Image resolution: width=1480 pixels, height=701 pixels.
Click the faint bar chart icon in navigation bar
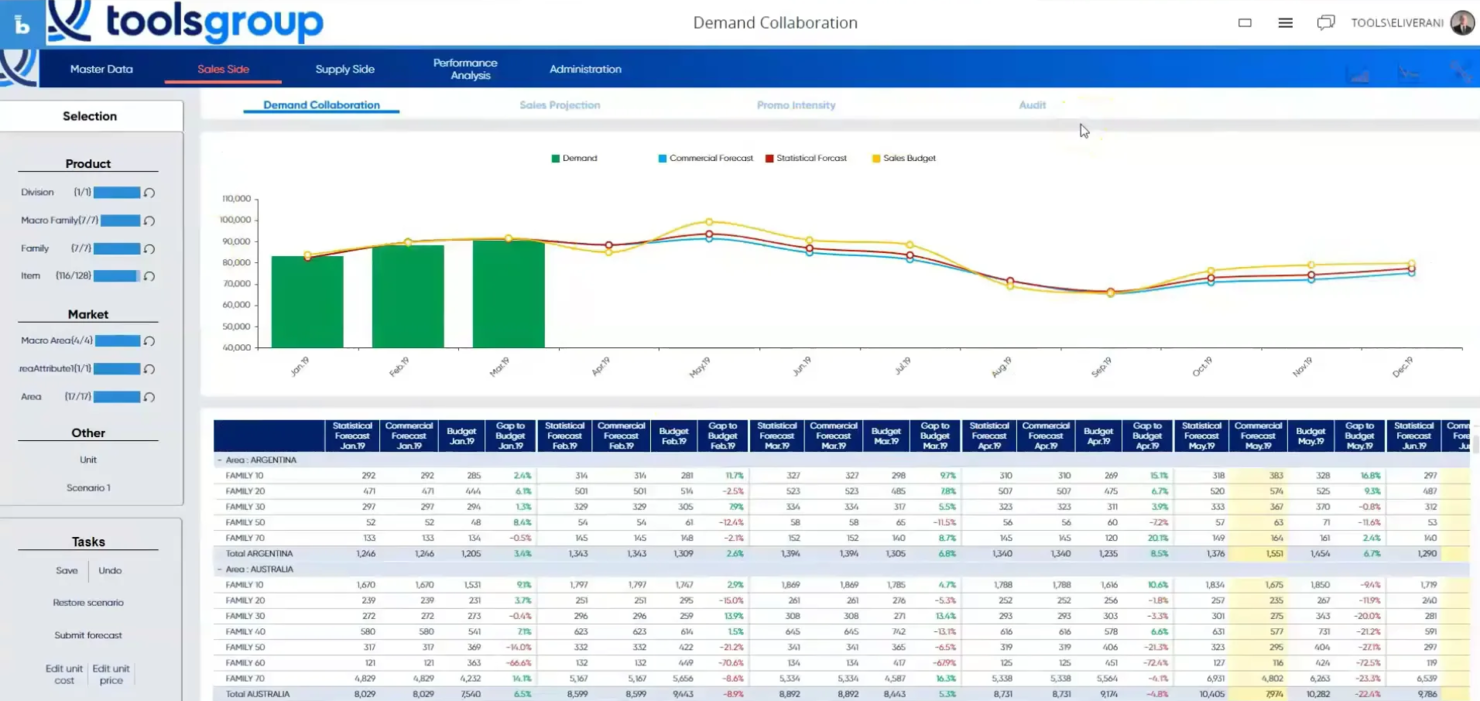(1359, 73)
